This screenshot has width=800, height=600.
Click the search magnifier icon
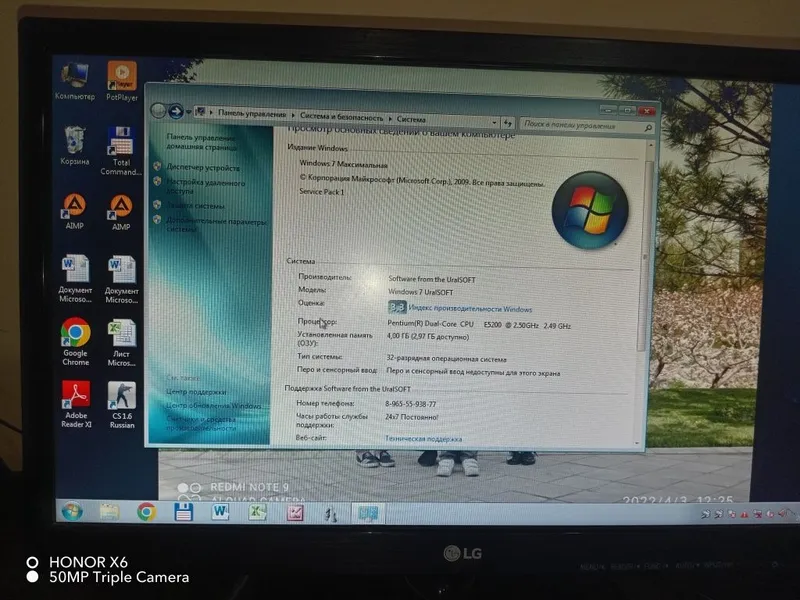click(648, 128)
